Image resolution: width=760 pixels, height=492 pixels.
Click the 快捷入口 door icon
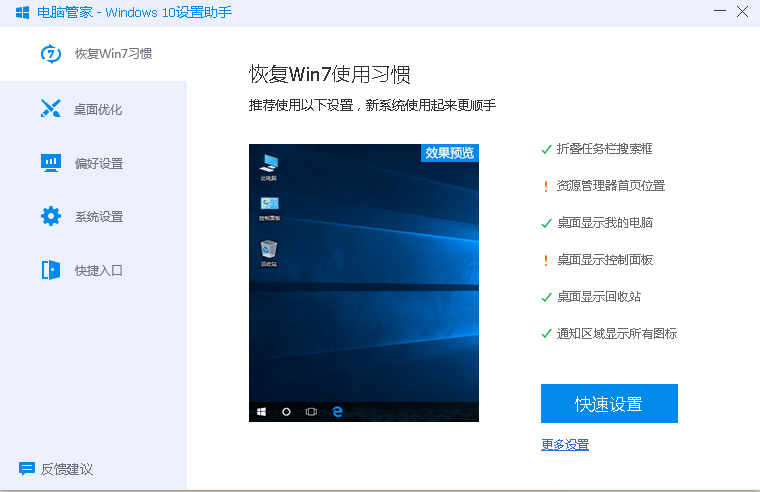tap(51, 270)
